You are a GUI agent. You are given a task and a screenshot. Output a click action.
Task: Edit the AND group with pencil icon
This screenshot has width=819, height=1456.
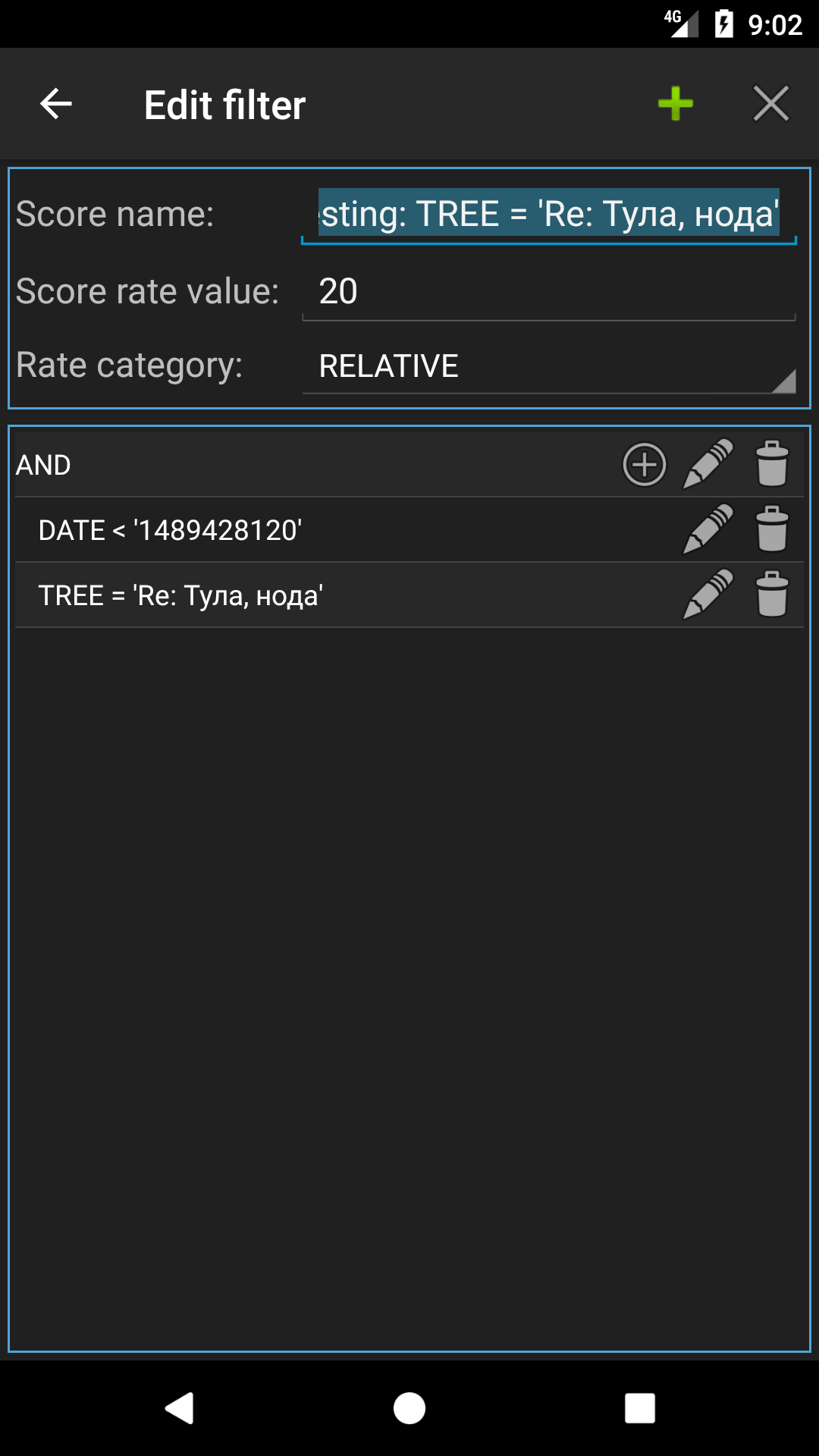click(708, 464)
